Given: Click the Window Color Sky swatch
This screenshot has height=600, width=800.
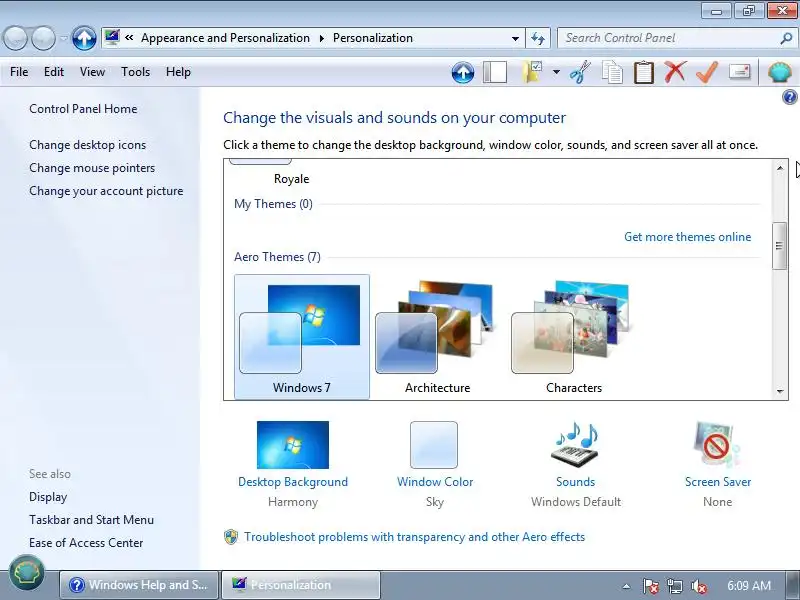Looking at the screenshot, I should click(x=434, y=445).
